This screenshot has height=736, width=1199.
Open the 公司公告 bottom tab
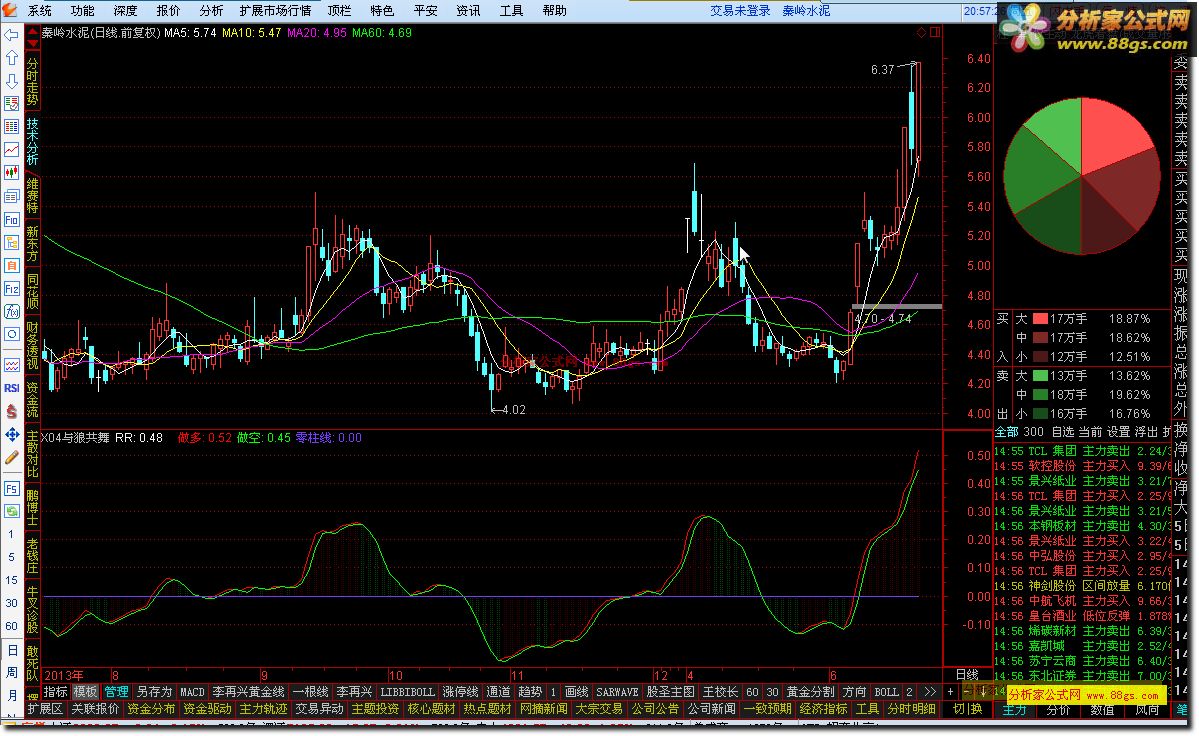[655, 709]
